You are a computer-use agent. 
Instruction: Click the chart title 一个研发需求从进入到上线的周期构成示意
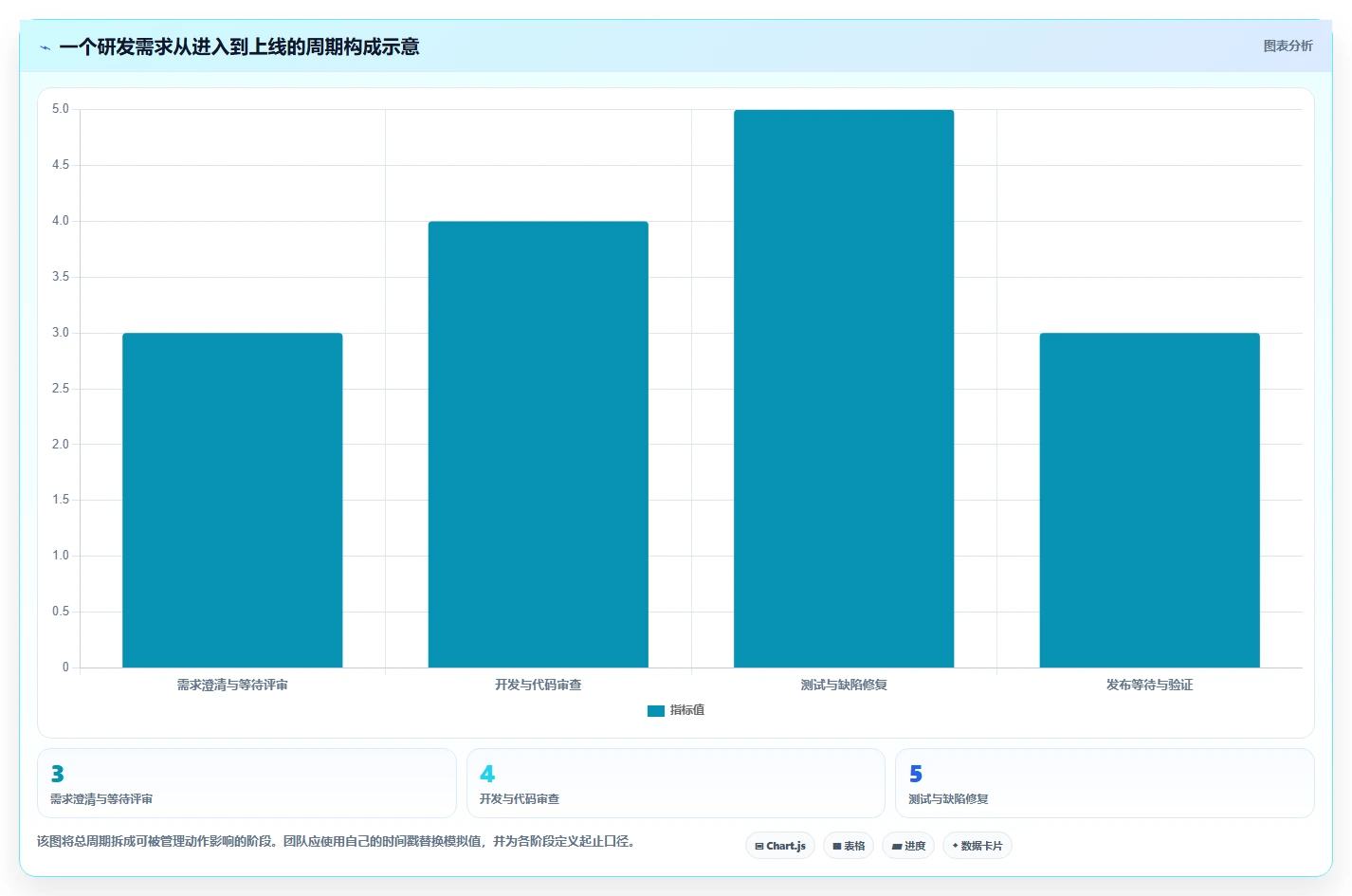click(239, 46)
